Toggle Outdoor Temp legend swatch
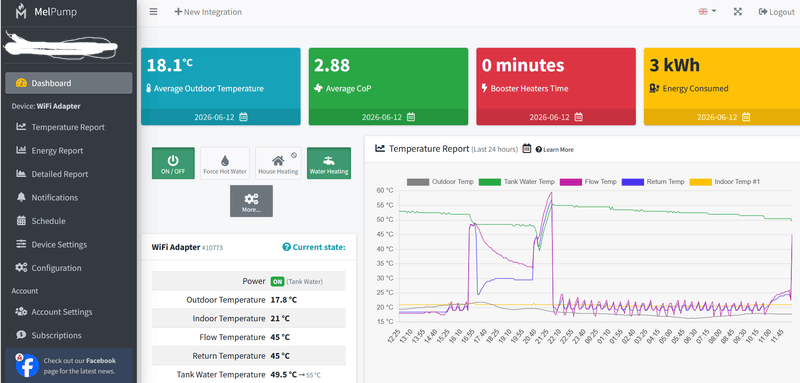 pos(417,182)
